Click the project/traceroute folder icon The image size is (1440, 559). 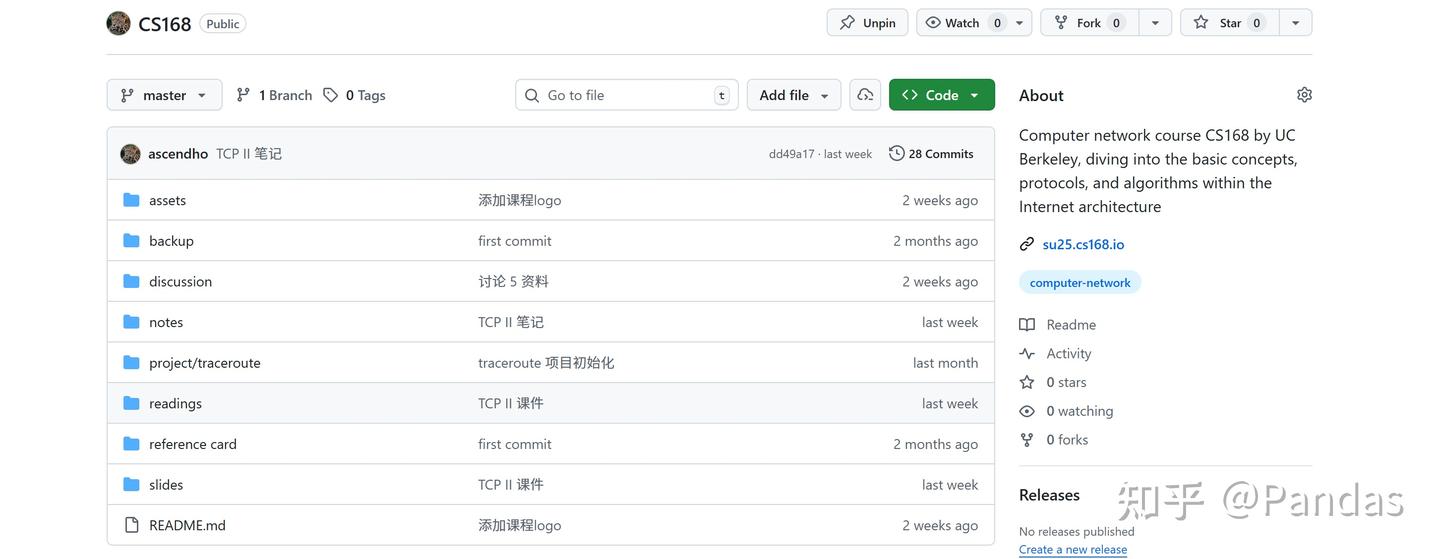coord(131,363)
